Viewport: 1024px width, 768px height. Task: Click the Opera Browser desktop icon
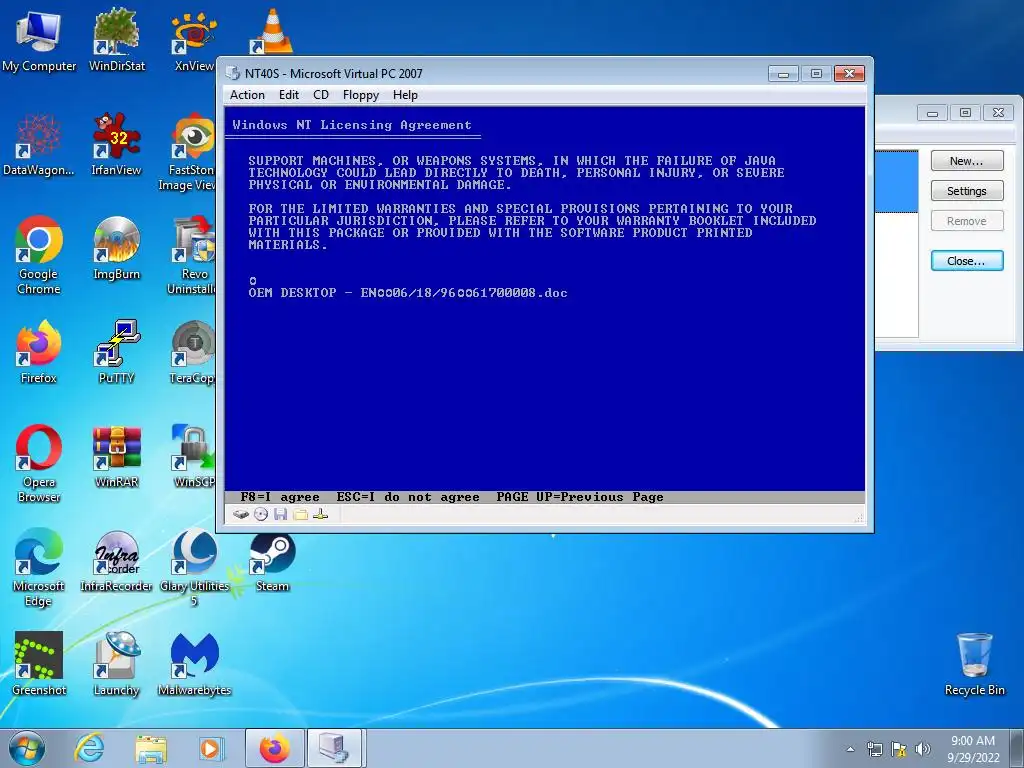pos(39,464)
